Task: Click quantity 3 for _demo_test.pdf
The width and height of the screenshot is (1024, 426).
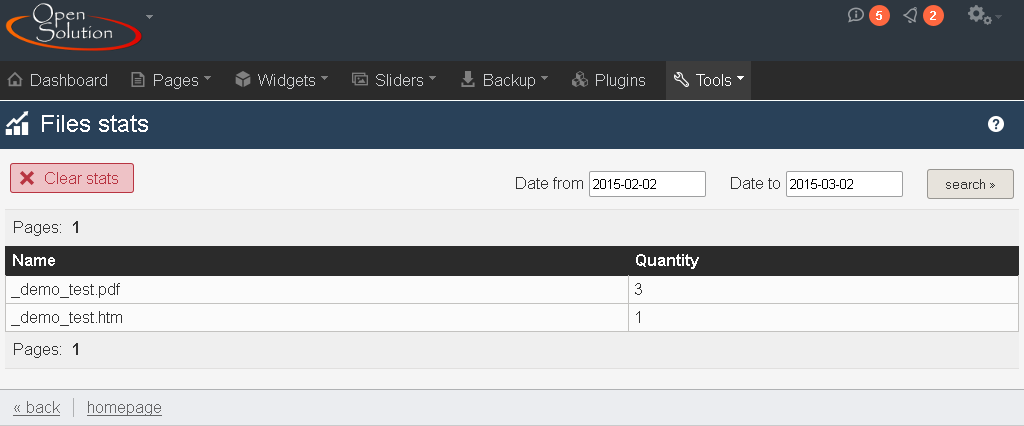Action: coord(639,289)
